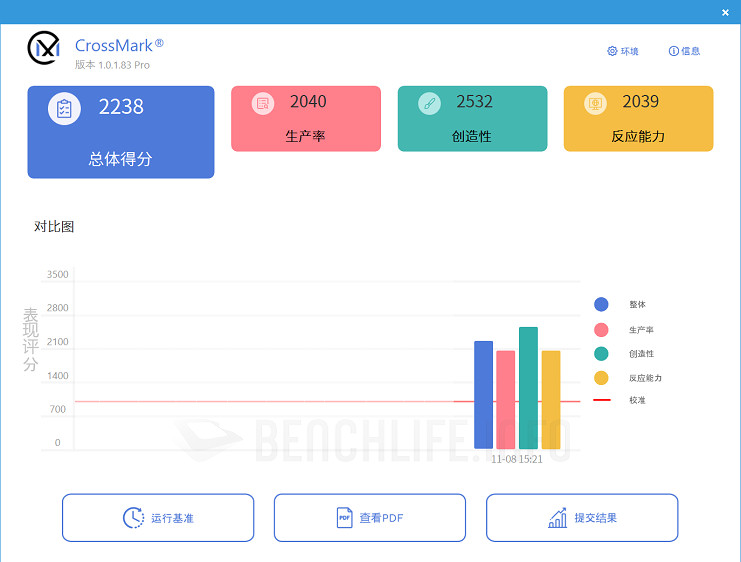Click the clock icon in 运行基准

[x=133, y=518]
